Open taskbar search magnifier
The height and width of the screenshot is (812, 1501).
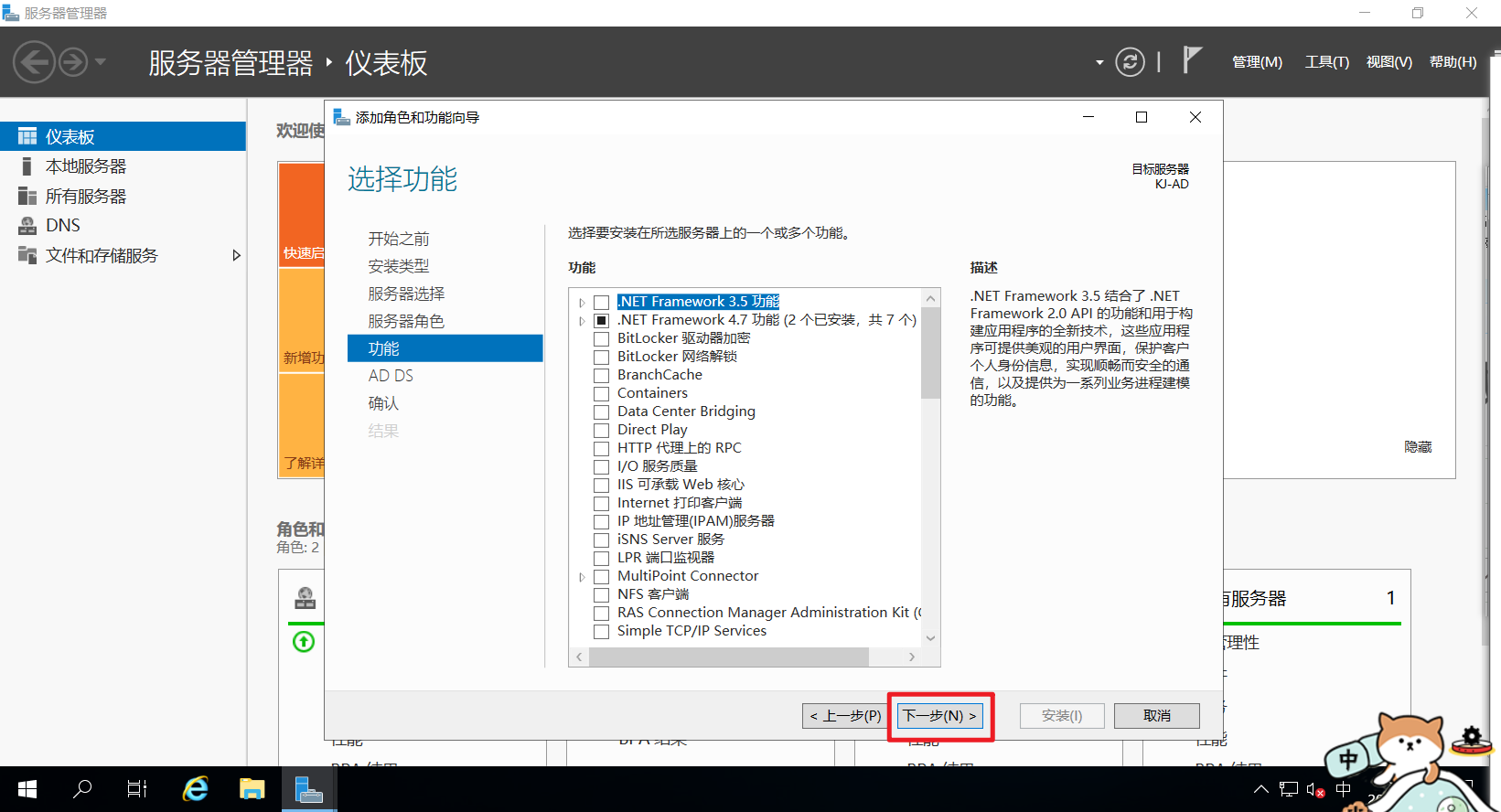82,789
